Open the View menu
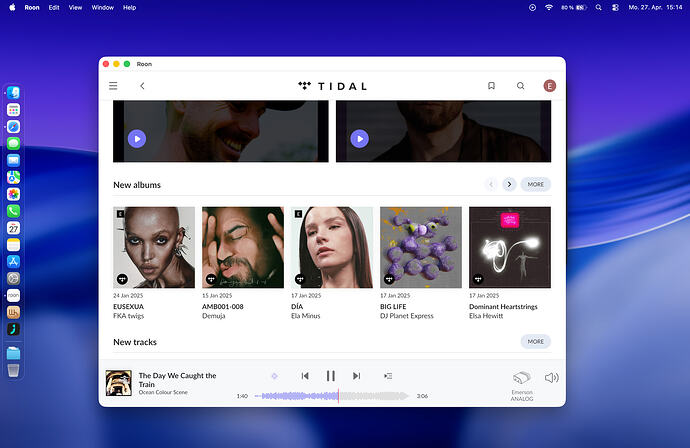Image resolution: width=690 pixels, height=448 pixels. pos(75,7)
